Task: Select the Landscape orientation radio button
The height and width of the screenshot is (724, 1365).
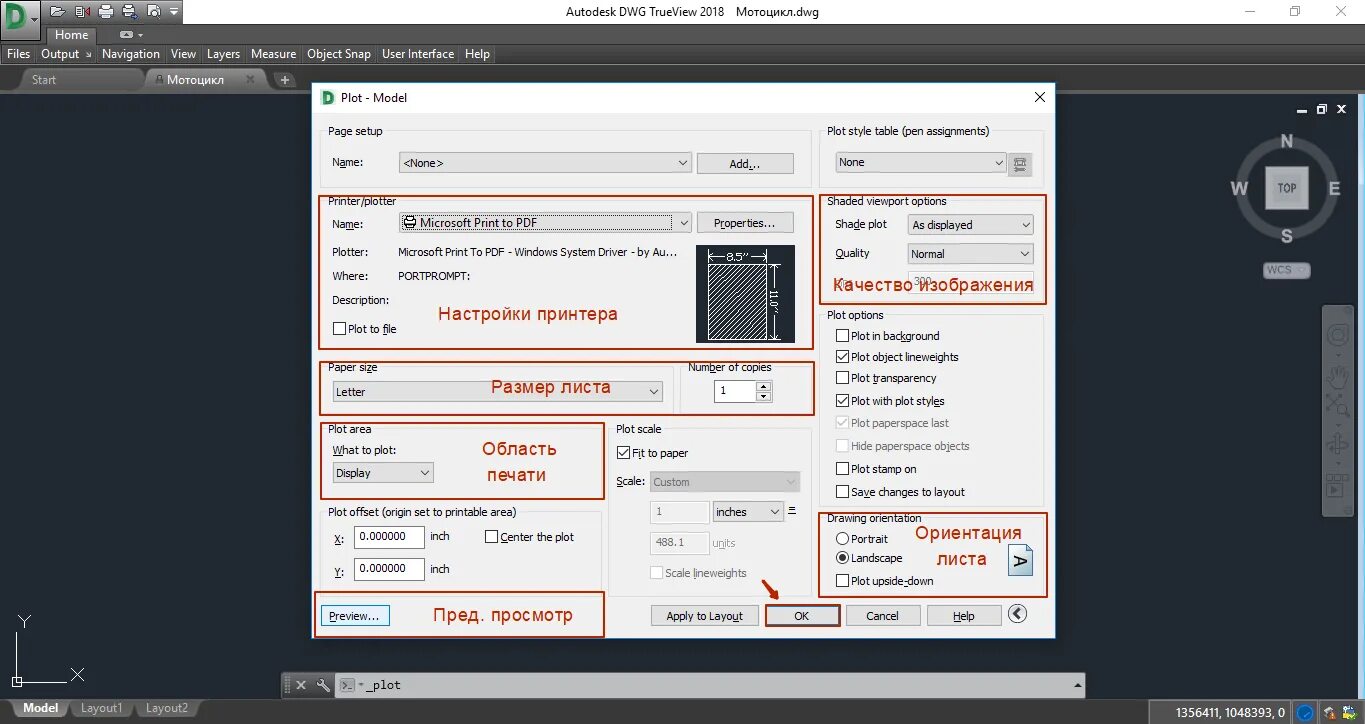Action: [842, 558]
